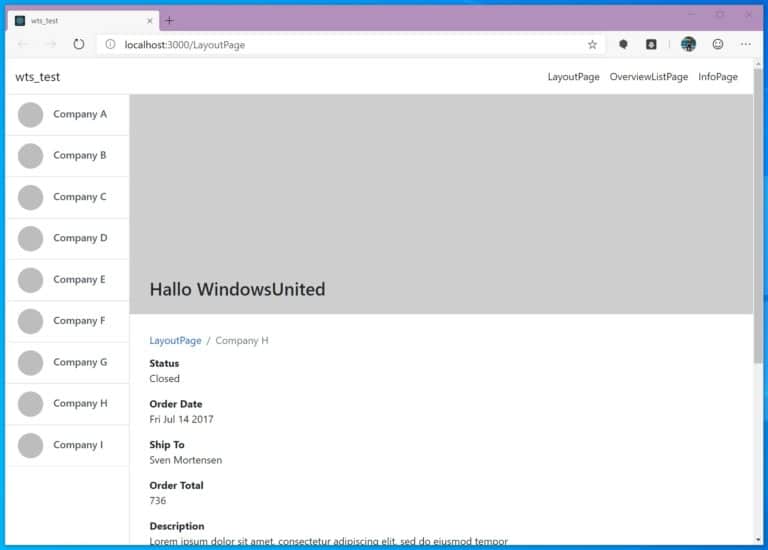The height and width of the screenshot is (550, 768).
Task: Select Company B in the list
Action: tap(68, 156)
